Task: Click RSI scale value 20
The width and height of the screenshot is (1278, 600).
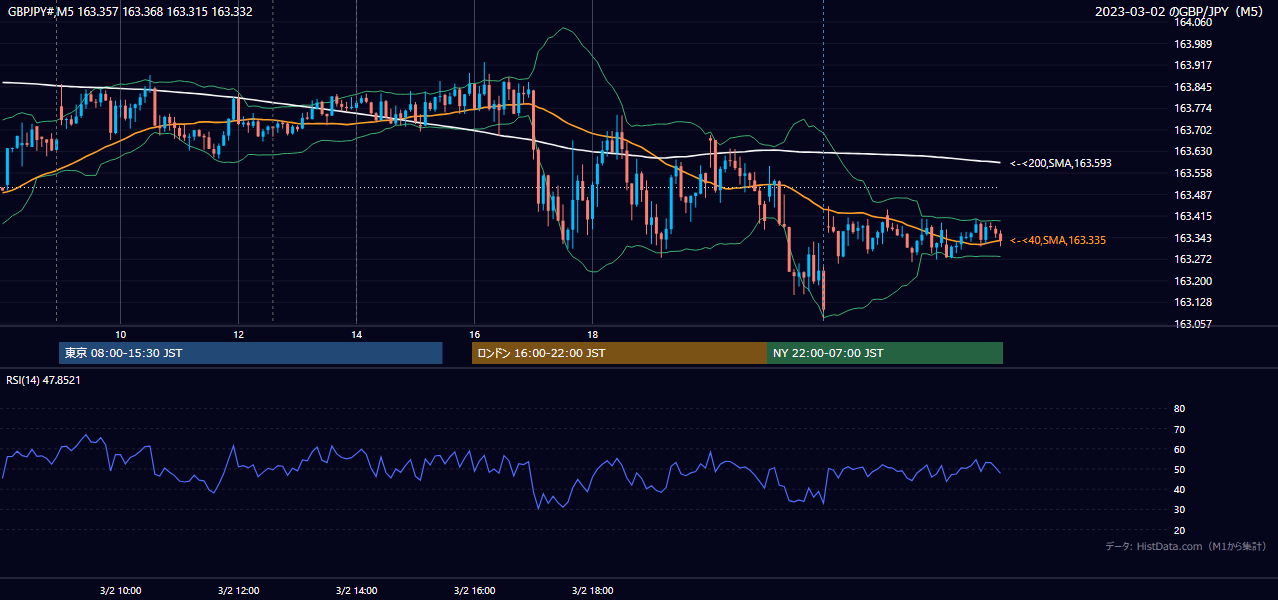Action: click(1179, 530)
